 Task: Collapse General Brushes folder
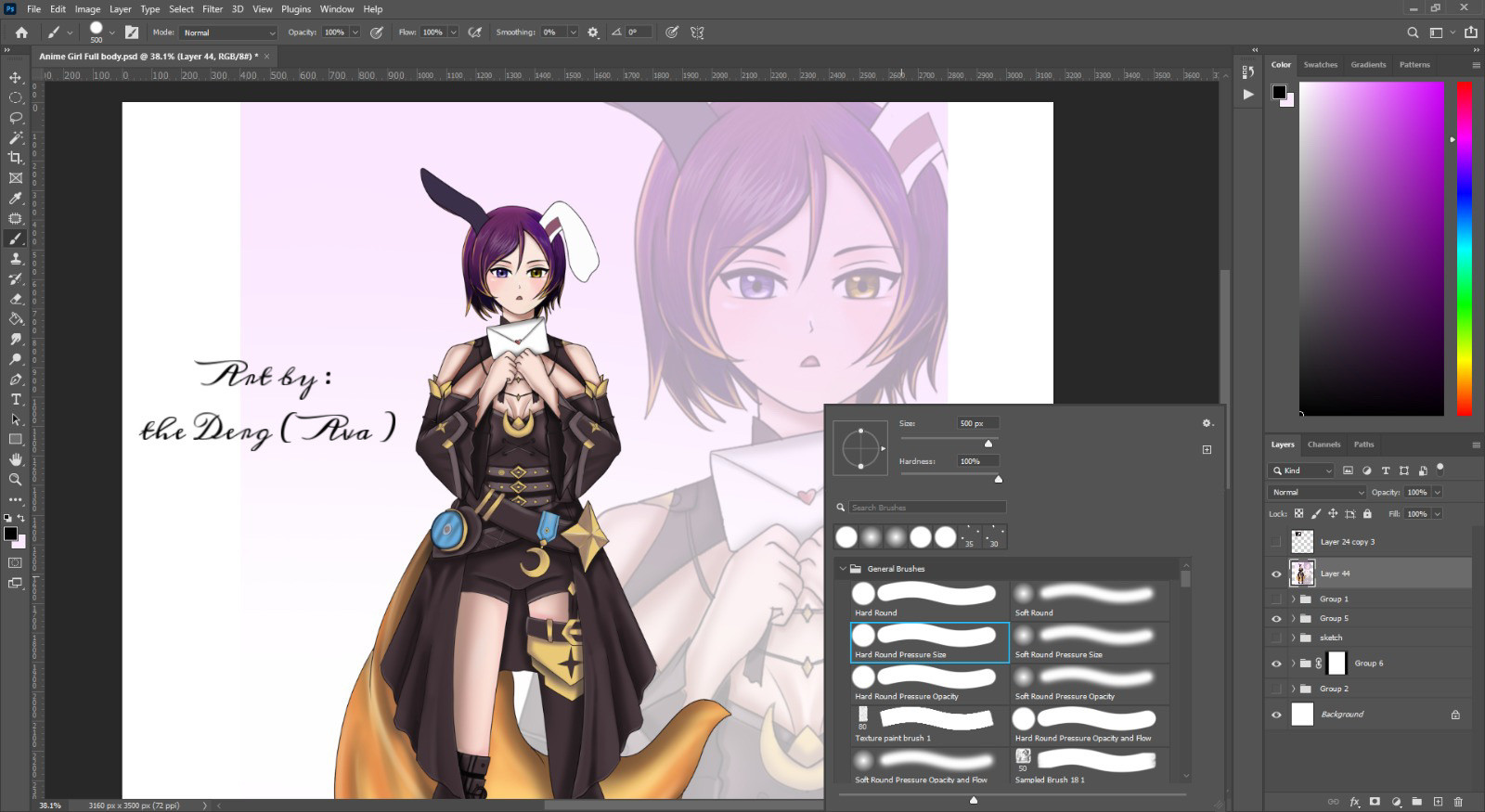(x=843, y=569)
